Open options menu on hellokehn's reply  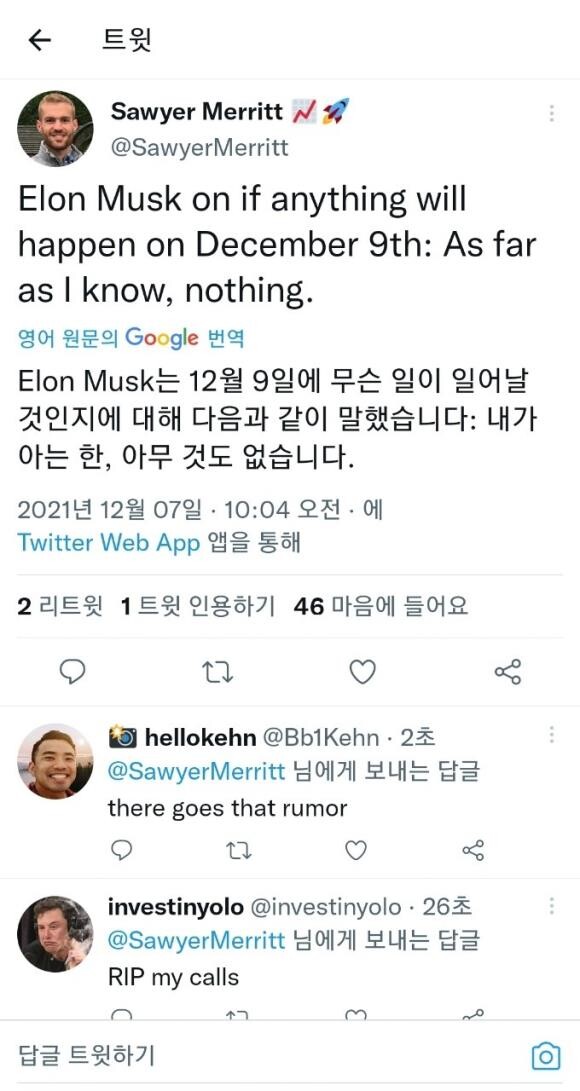pyautogui.click(x=551, y=734)
